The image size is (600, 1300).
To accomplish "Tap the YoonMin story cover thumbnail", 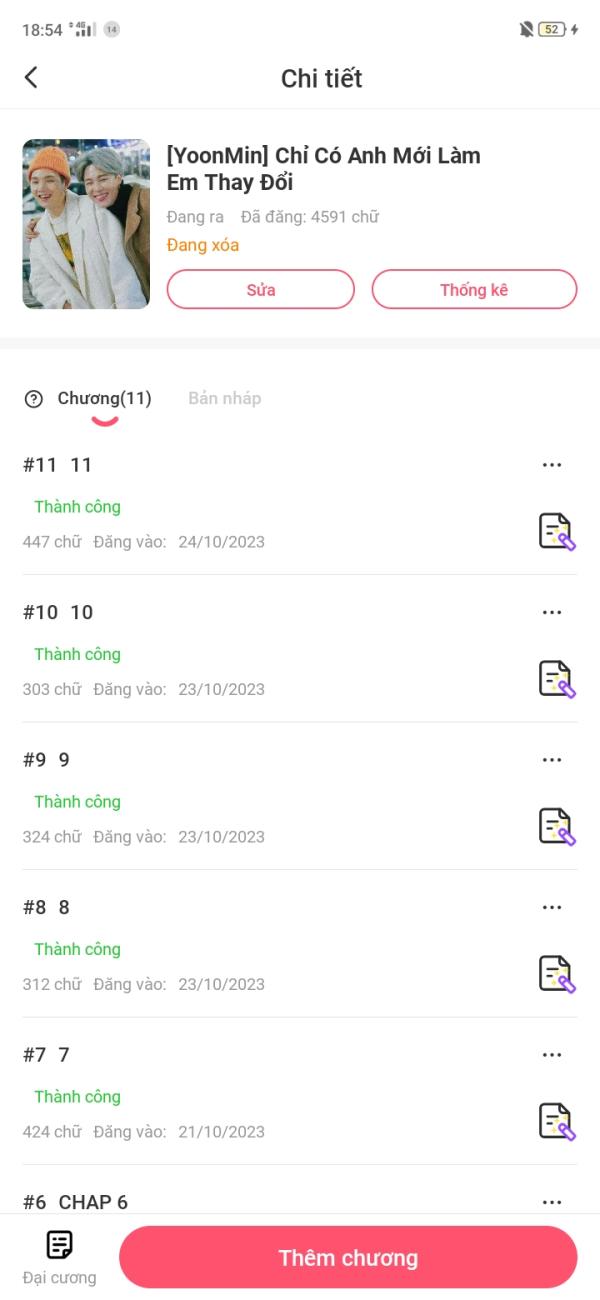I will pyautogui.click(x=86, y=224).
